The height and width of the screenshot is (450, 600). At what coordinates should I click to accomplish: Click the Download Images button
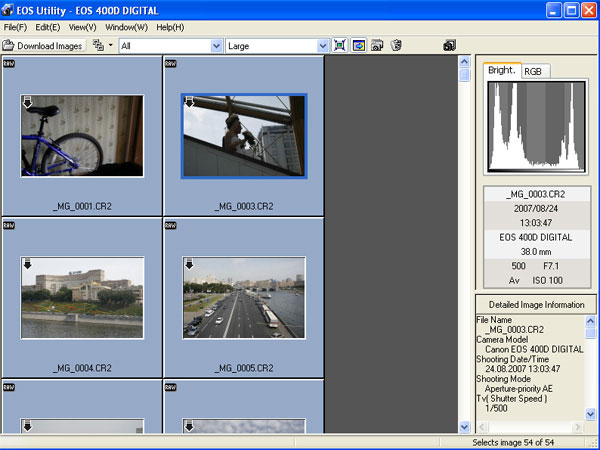tap(43, 46)
